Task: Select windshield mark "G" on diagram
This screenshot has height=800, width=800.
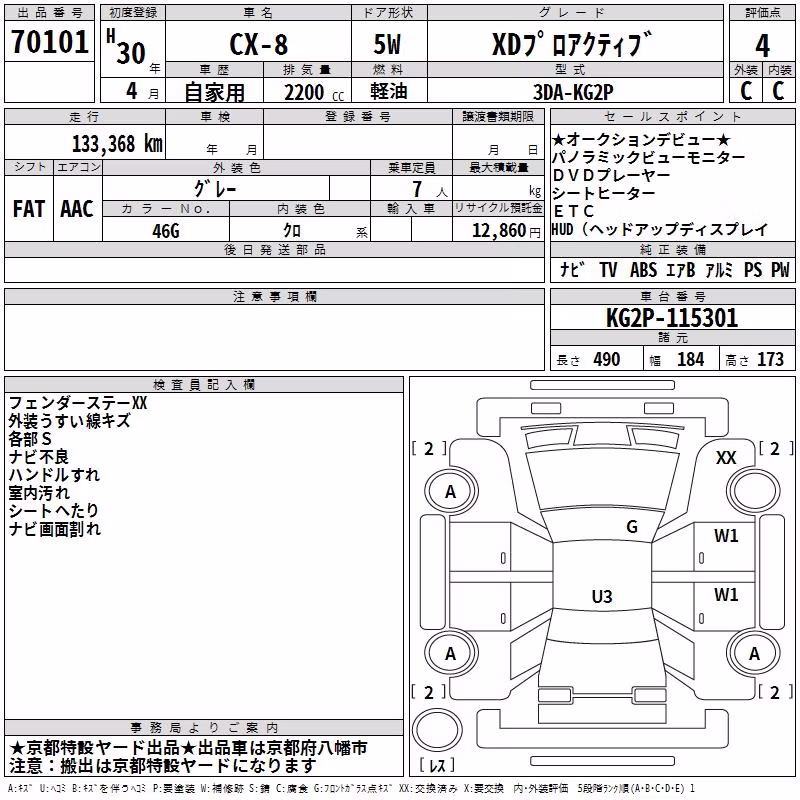Action: (x=632, y=527)
